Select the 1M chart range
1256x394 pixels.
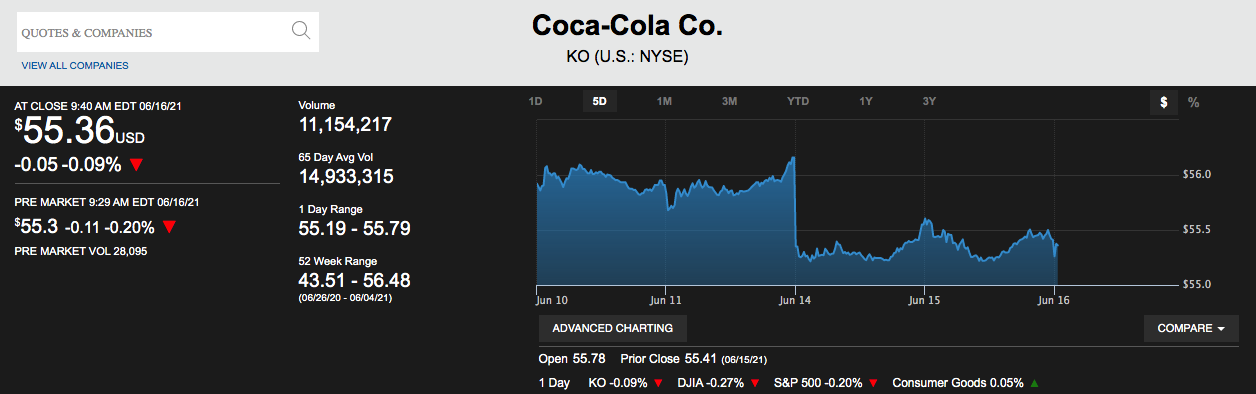664,101
